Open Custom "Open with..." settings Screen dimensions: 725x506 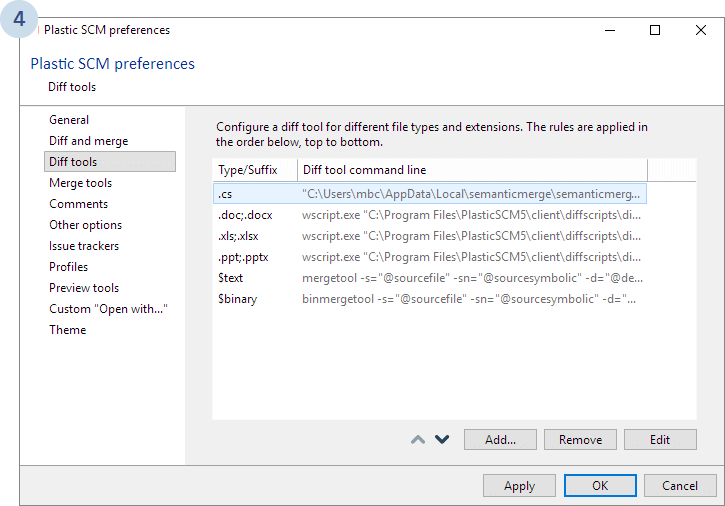pyautogui.click(x=108, y=309)
